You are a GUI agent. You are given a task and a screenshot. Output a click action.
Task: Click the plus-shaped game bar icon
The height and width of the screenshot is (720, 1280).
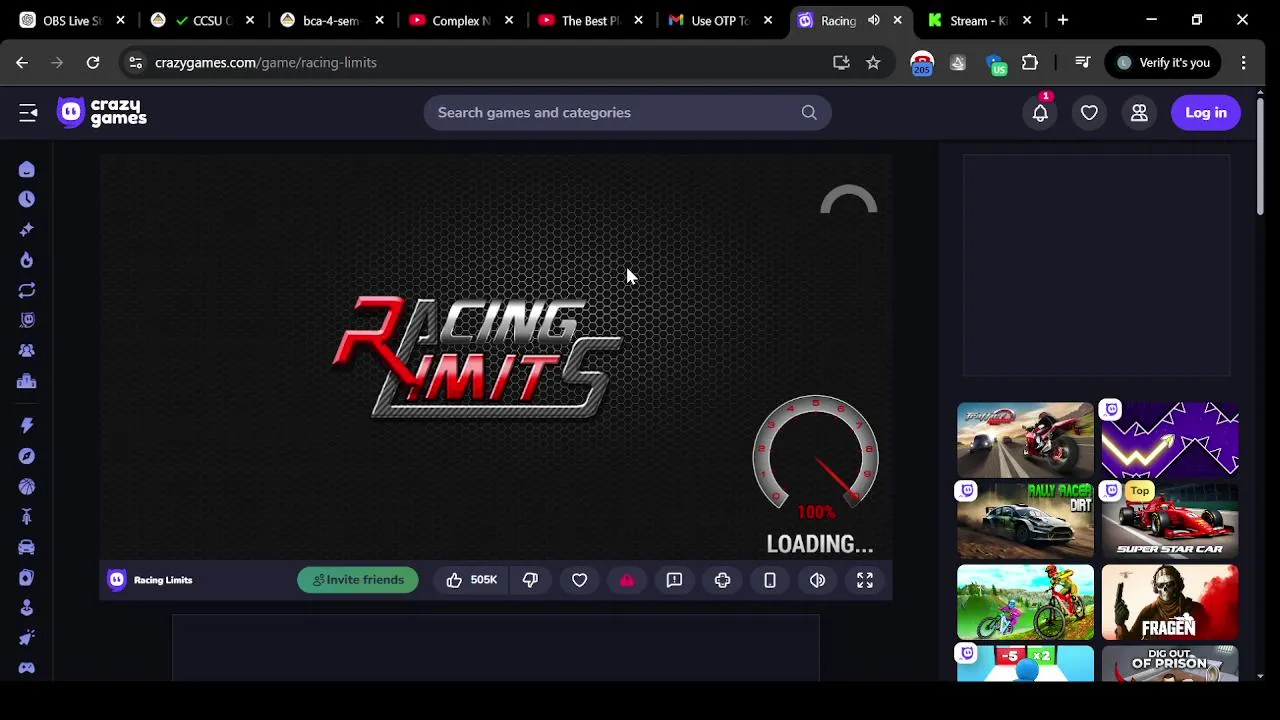click(x=722, y=580)
